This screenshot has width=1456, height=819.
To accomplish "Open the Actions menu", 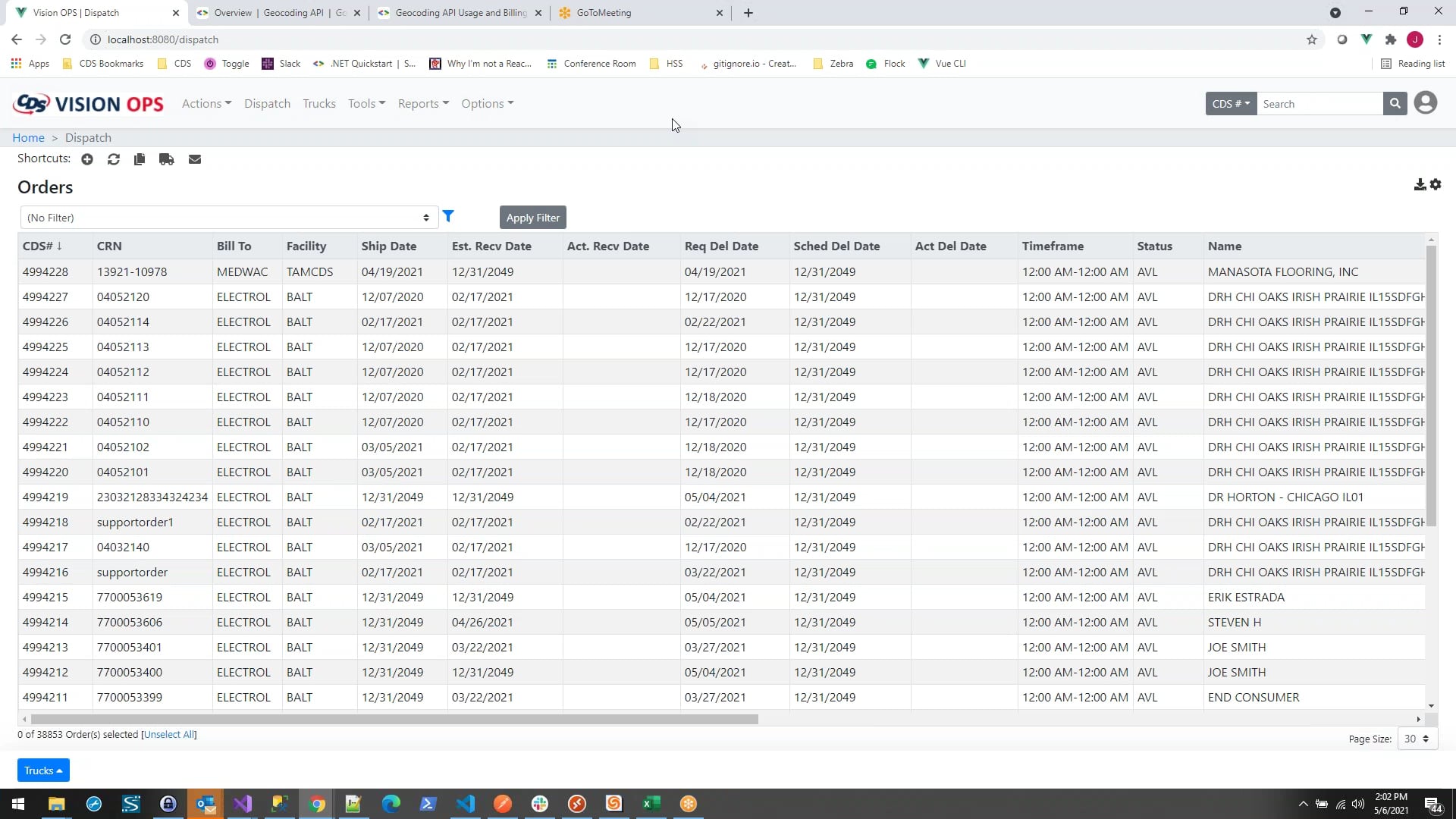I will pyautogui.click(x=206, y=104).
